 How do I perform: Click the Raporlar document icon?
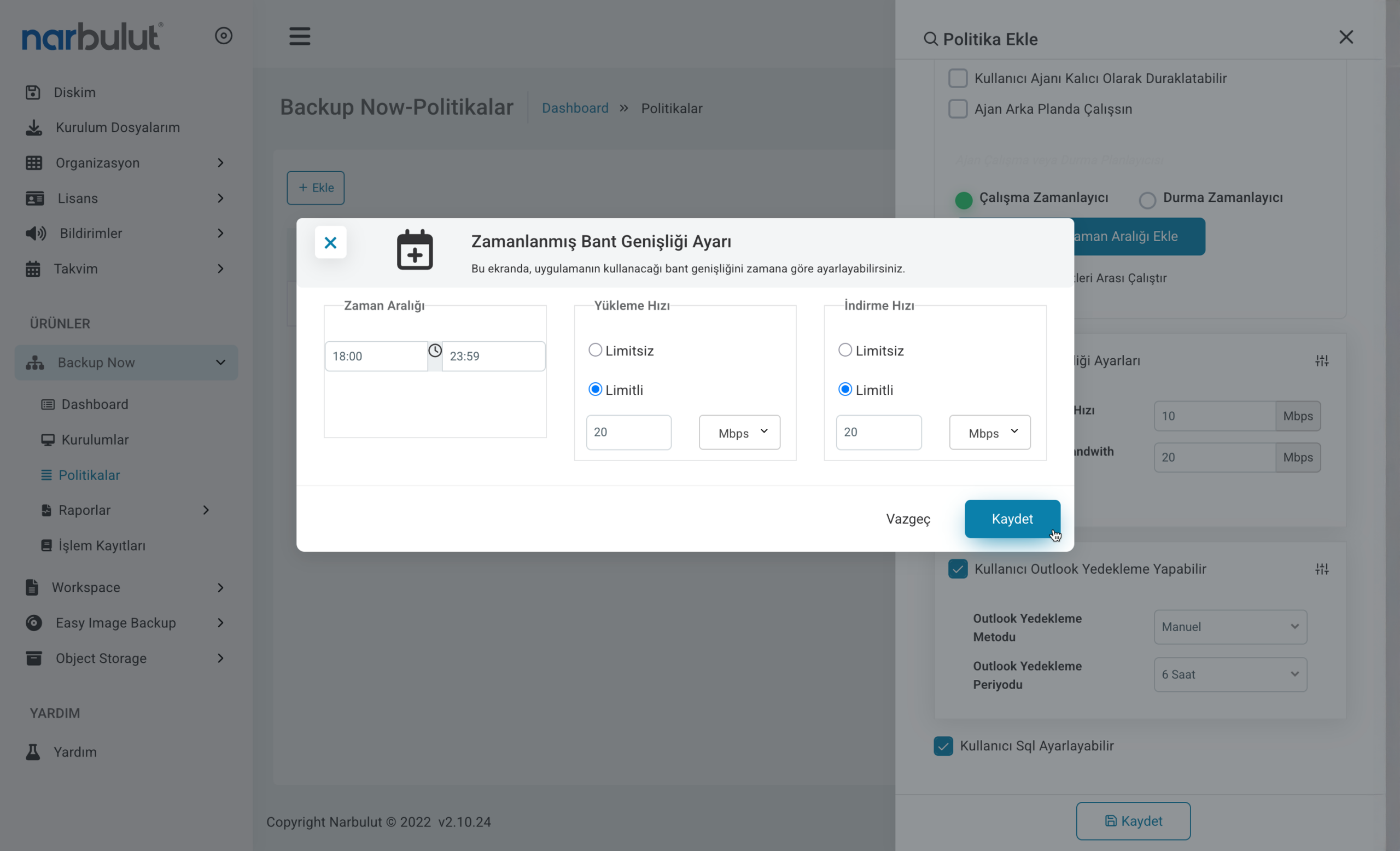pos(46,510)
